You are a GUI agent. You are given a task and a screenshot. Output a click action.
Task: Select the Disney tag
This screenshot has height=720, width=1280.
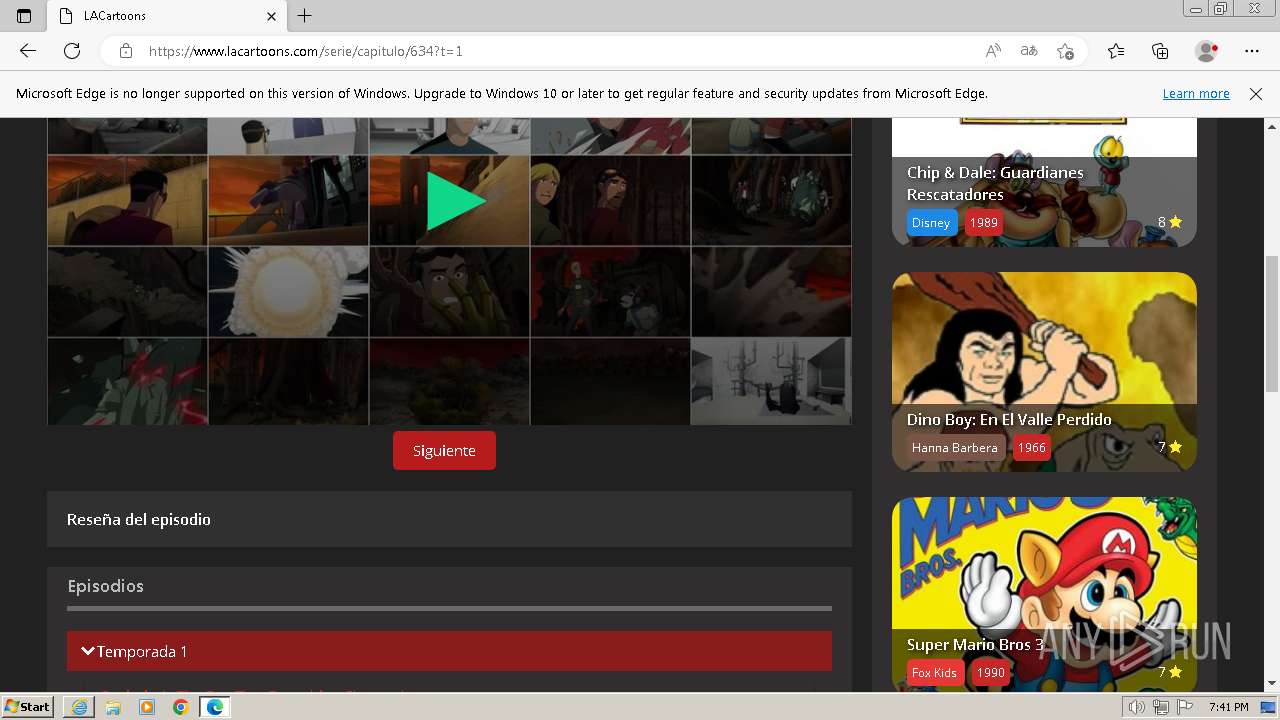[931, 222]
